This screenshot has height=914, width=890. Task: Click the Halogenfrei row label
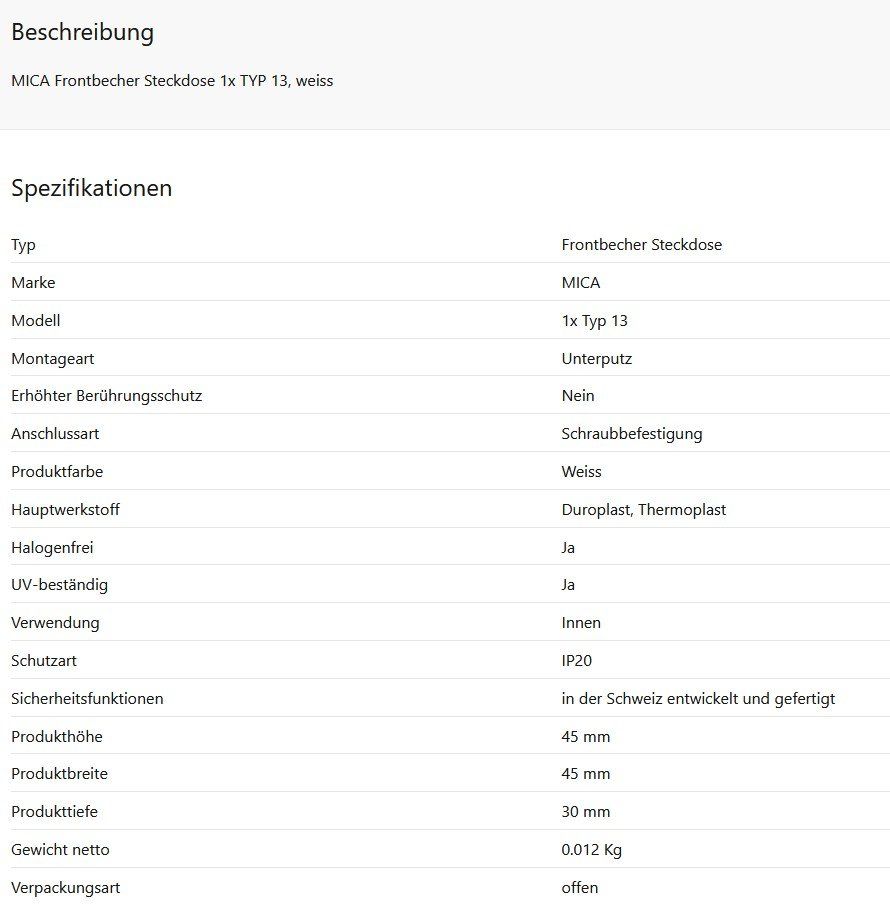(52, 547)
